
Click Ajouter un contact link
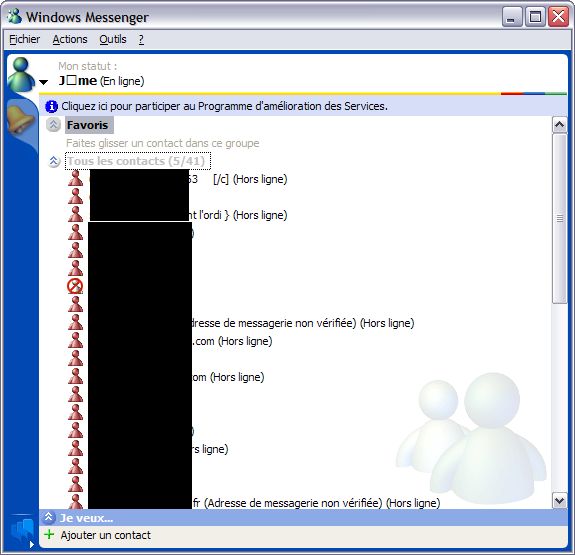[106, 535]
